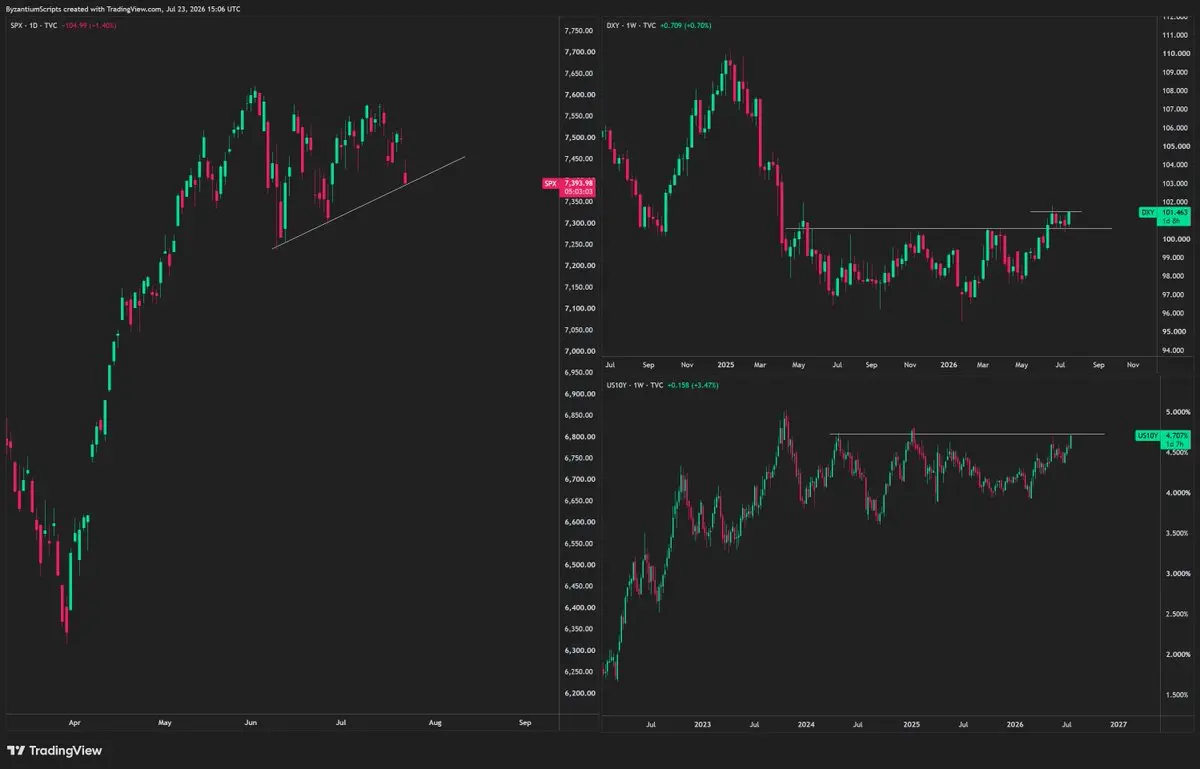Click '106.000' on the DXY price axis

pyautogui.click(x=1174, y=128)
